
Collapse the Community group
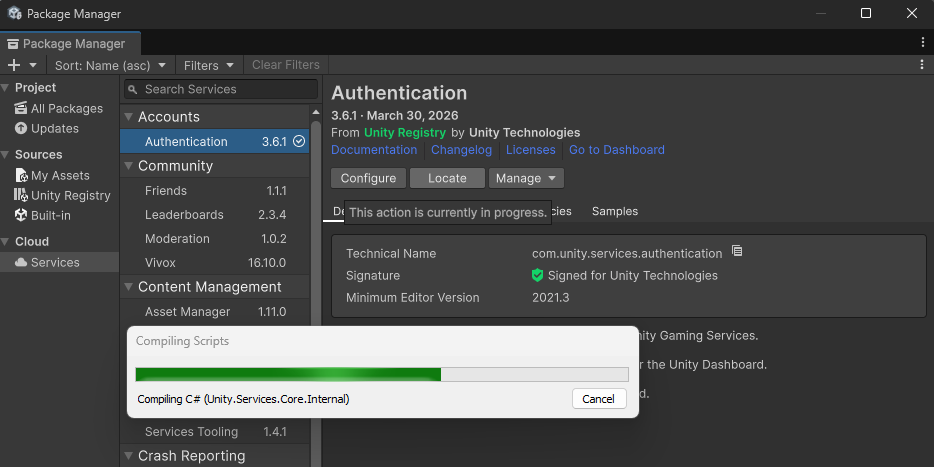[128, 166]
